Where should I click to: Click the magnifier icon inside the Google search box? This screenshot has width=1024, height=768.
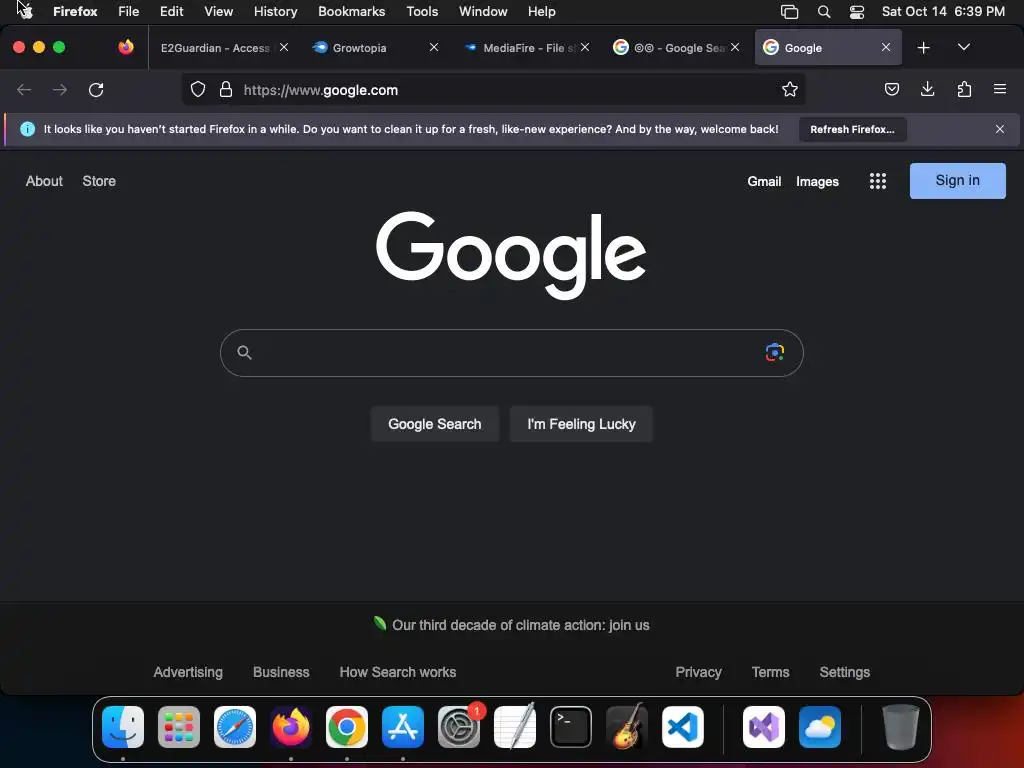pos(244,353)
